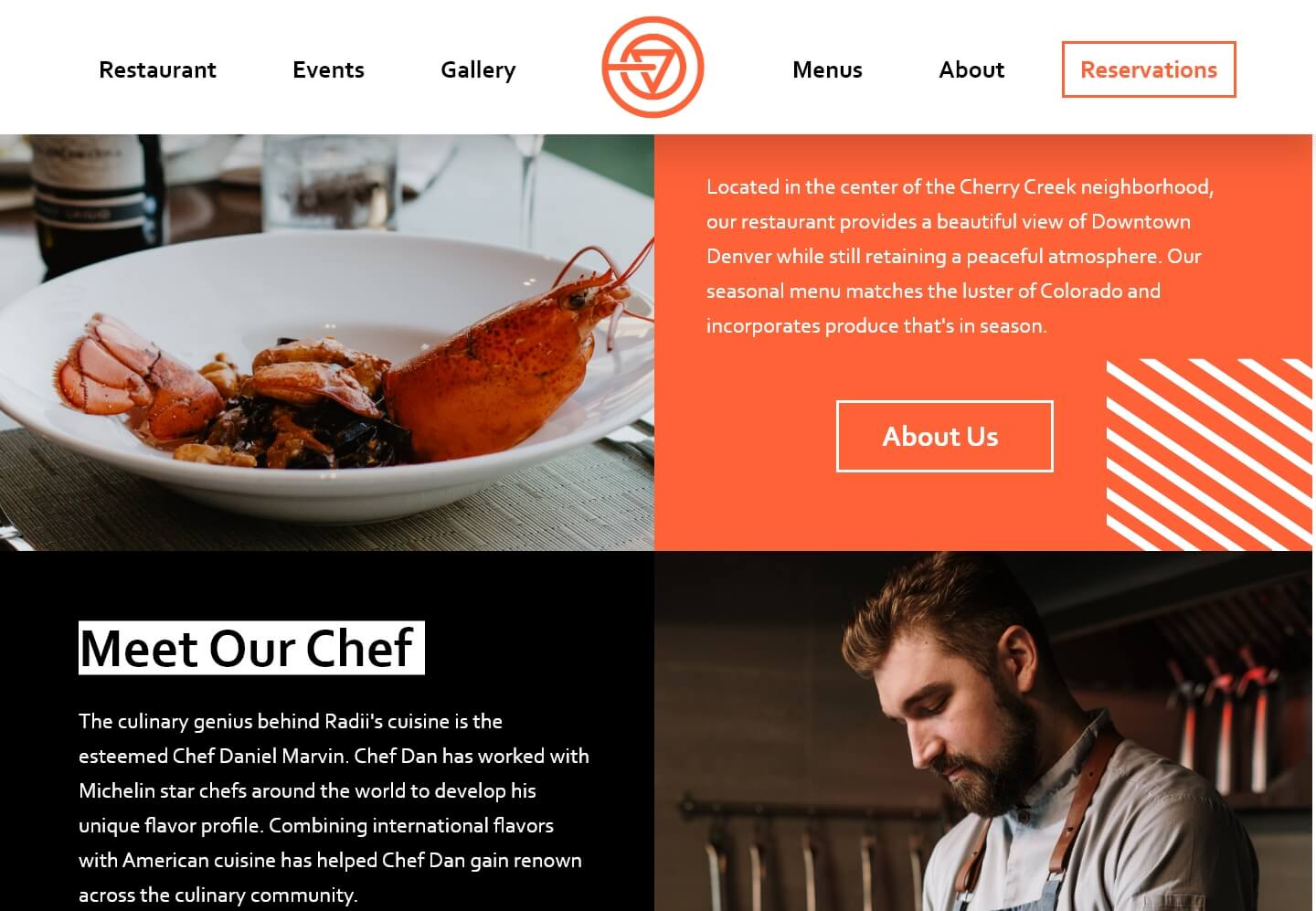Click the diagonal white striped decoration
This screenshot has width=1316, height=911.
tap(1209, 455)
